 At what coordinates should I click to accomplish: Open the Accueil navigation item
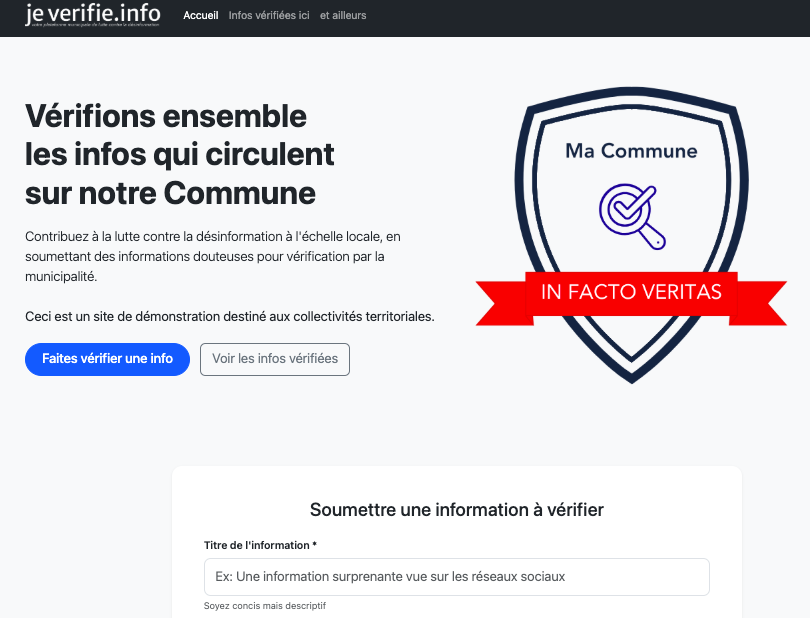200,16
